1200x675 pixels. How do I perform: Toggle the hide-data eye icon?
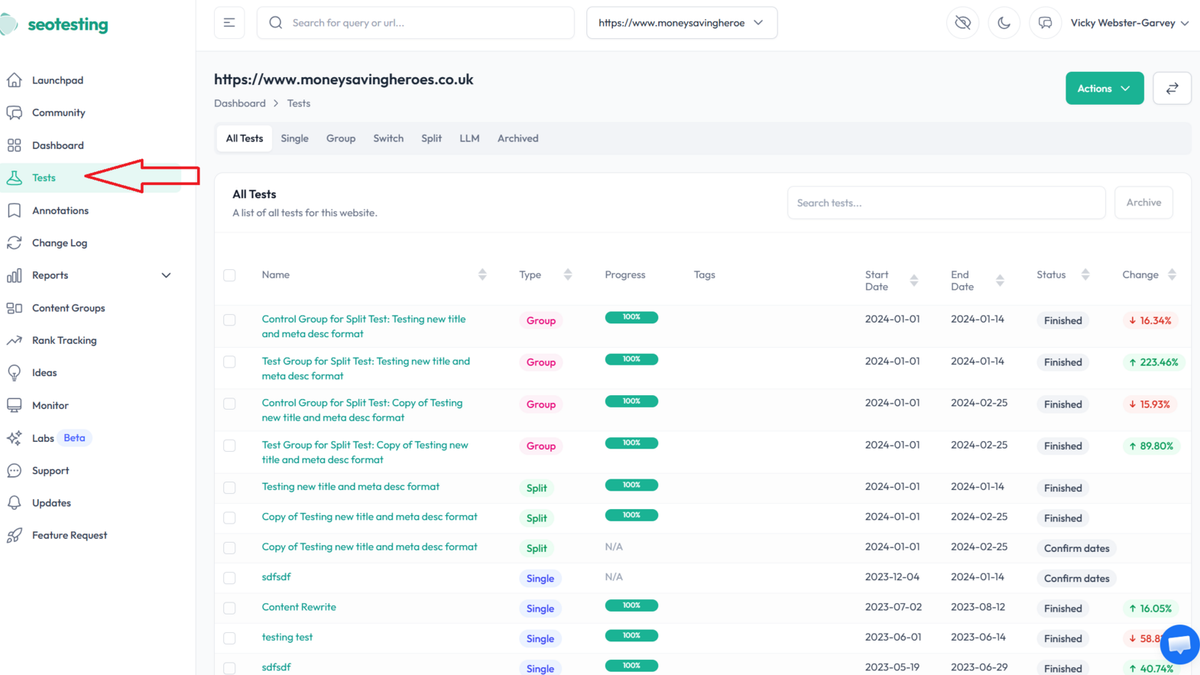[x=963, y=23]
